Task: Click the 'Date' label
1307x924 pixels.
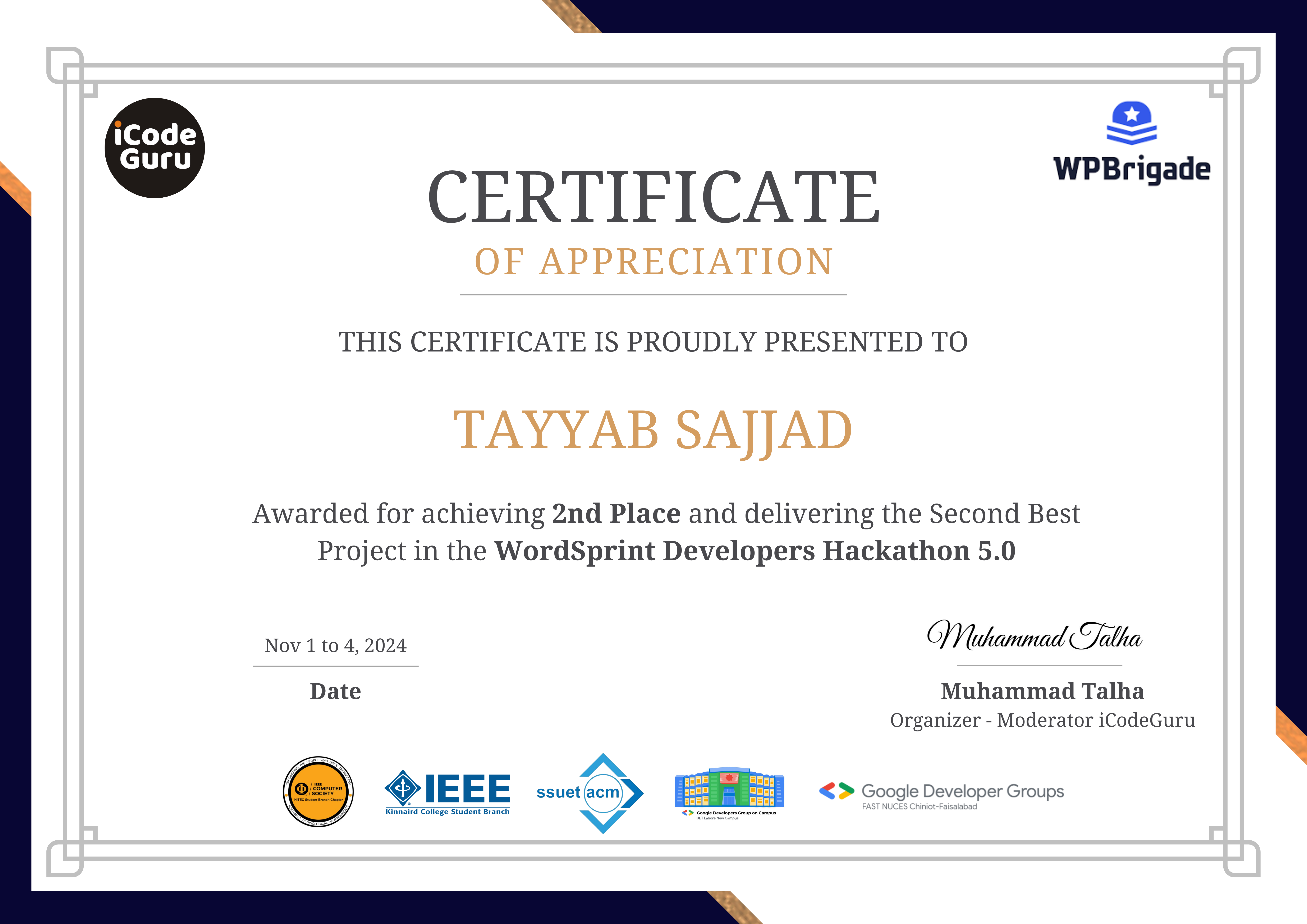Action: pos(335,691)
